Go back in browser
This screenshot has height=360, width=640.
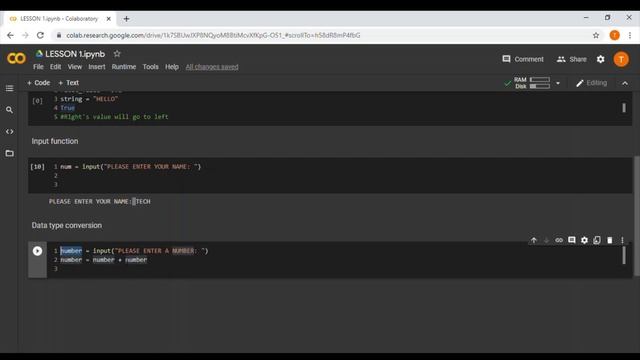click(10, 36)
